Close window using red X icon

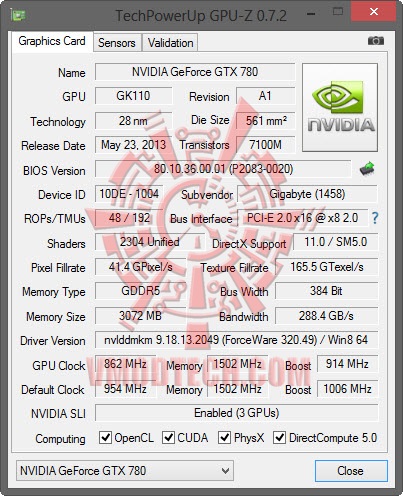click(374, 12)
